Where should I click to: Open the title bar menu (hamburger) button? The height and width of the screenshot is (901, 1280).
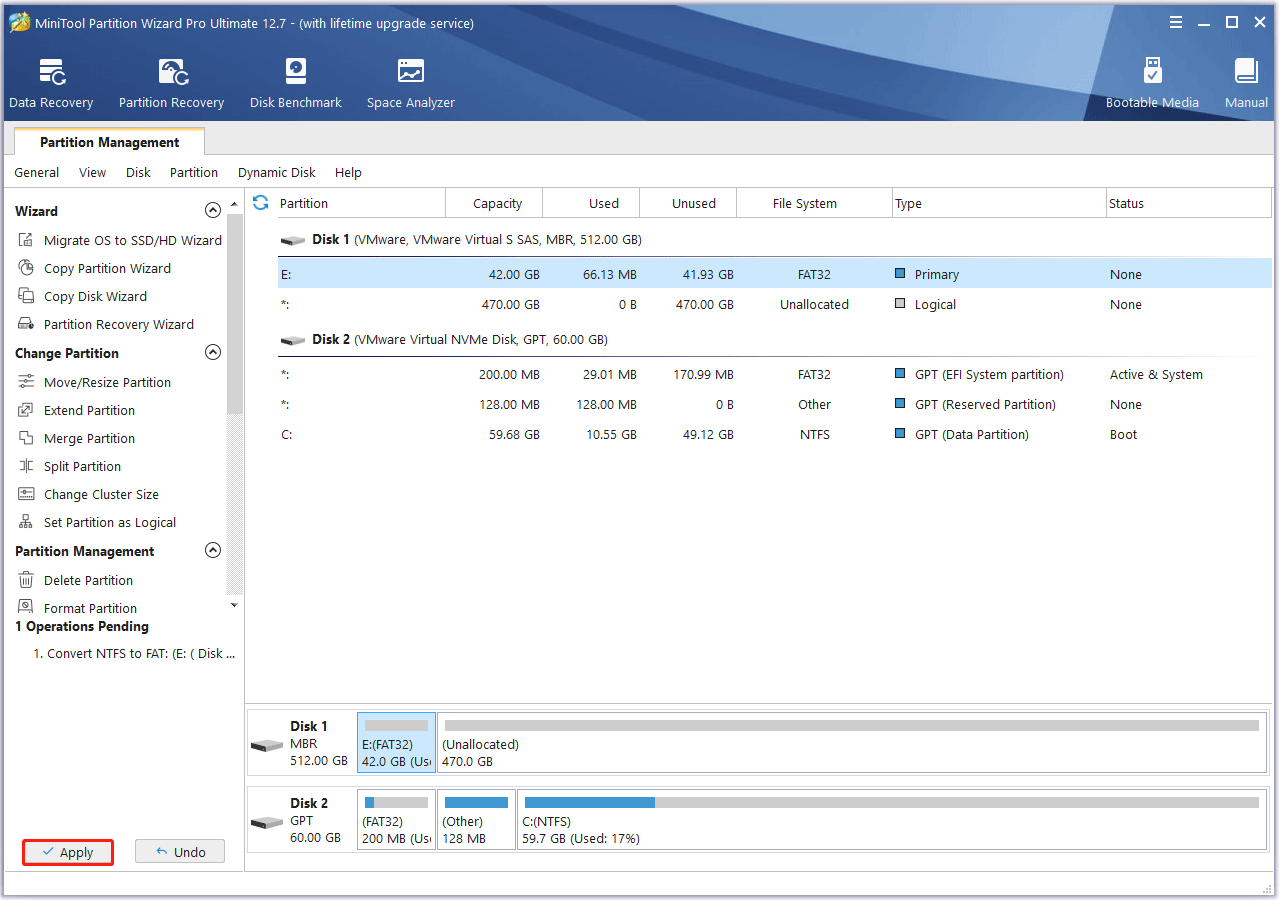1177,22
